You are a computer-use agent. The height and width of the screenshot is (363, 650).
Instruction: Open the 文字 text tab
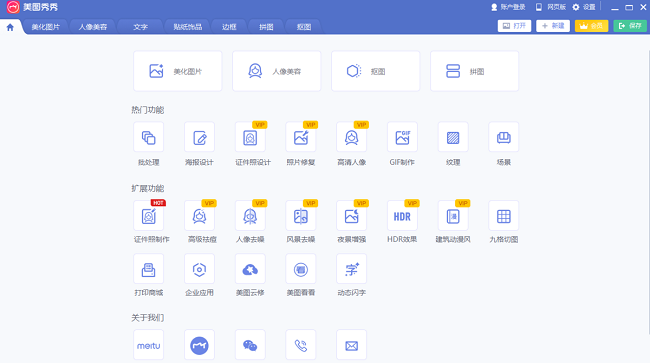coord(140,27)
